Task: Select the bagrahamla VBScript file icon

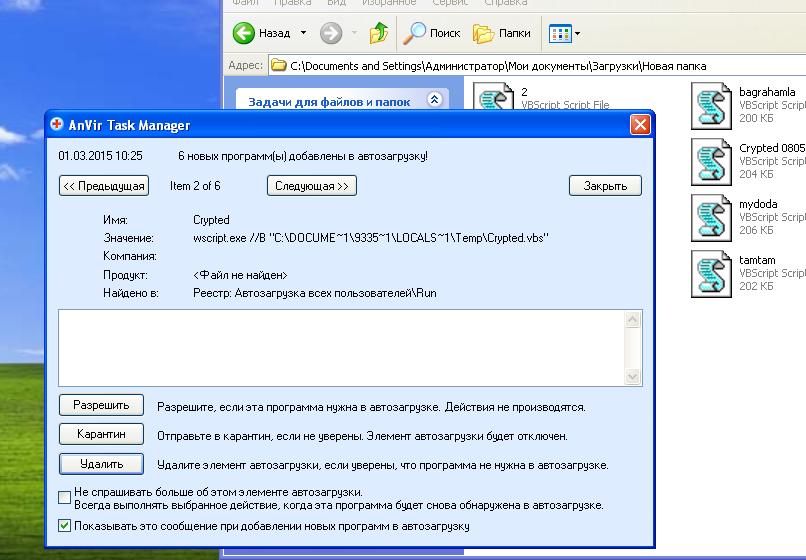Action: click(x=711, y=106)
